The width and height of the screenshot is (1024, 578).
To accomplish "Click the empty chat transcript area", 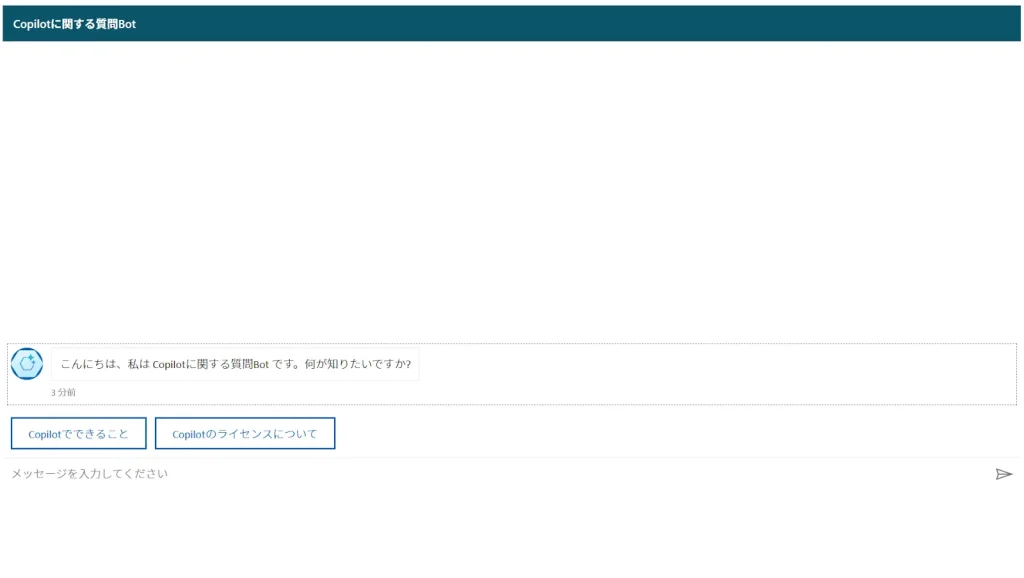I will 512,190.
